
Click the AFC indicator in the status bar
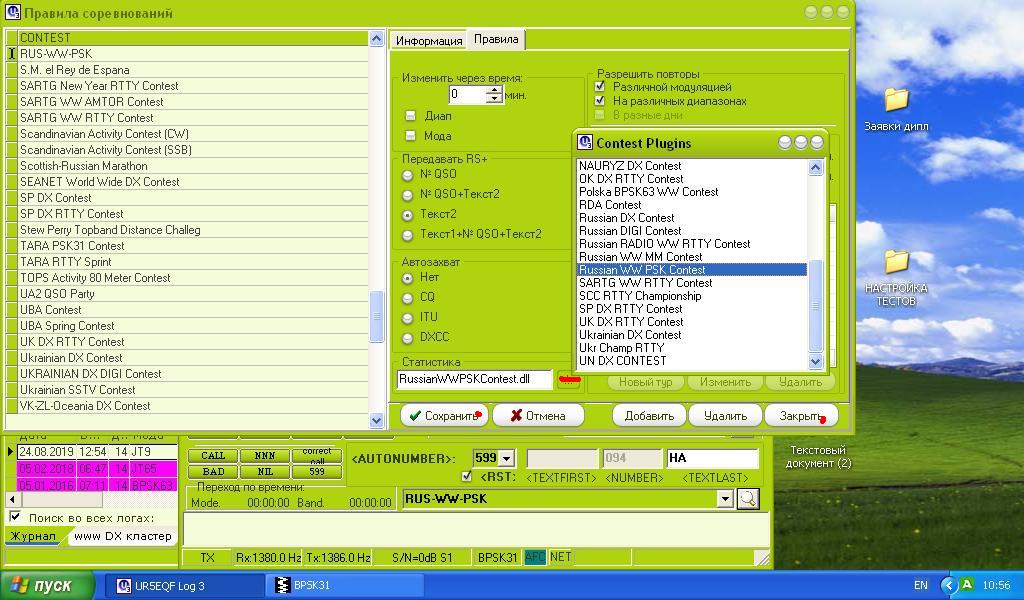(x=535, y=557)
